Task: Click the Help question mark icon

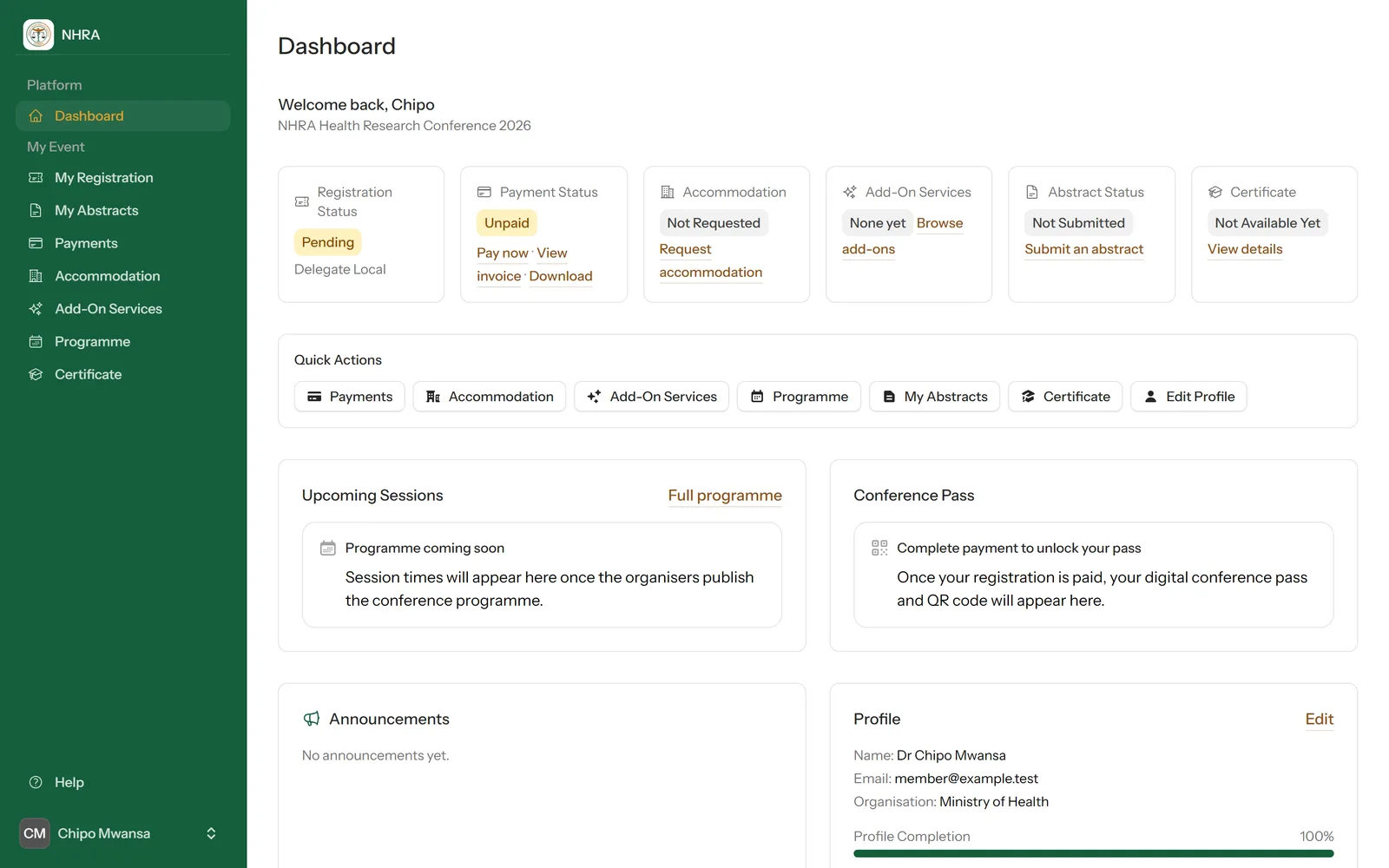Action: (36, 782)
